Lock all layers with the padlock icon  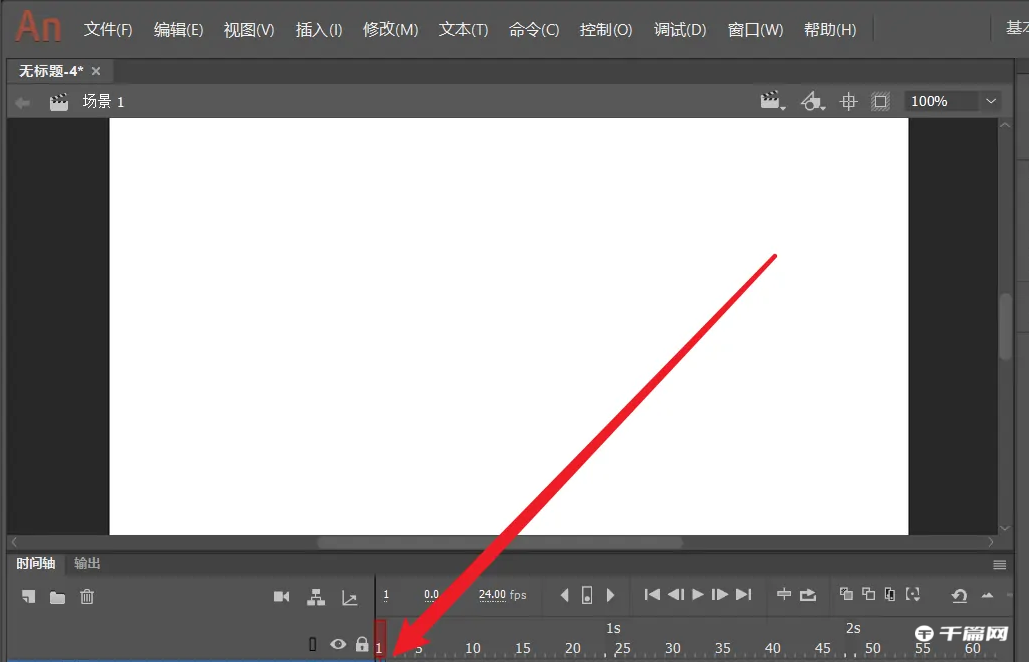[361, 644]
